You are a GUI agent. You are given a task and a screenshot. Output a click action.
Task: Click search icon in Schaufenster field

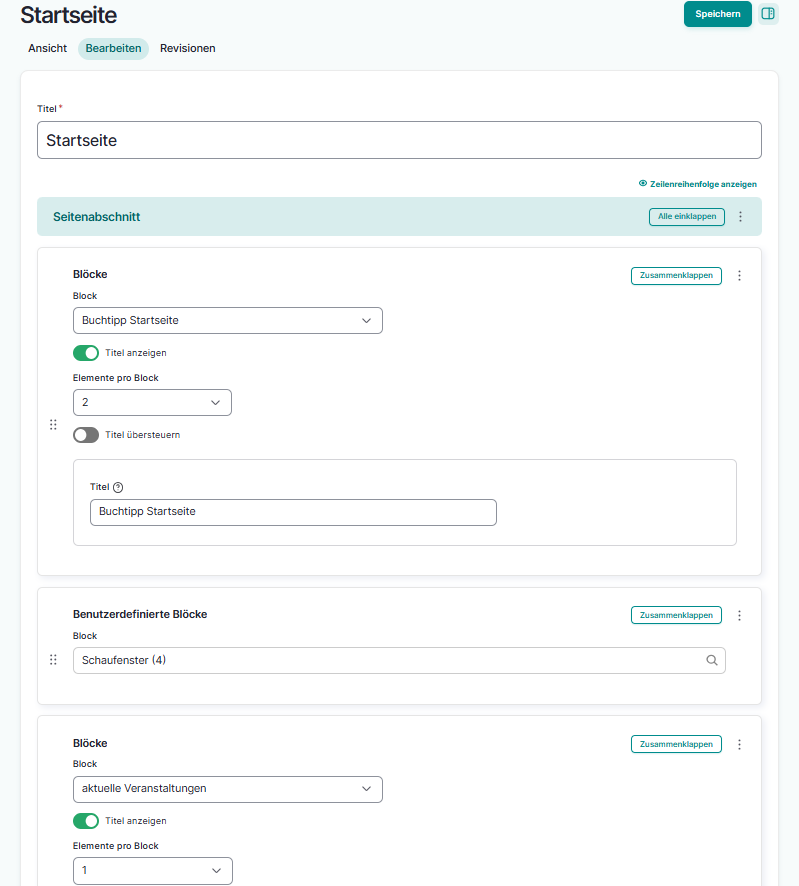click(x=712, y=660)
